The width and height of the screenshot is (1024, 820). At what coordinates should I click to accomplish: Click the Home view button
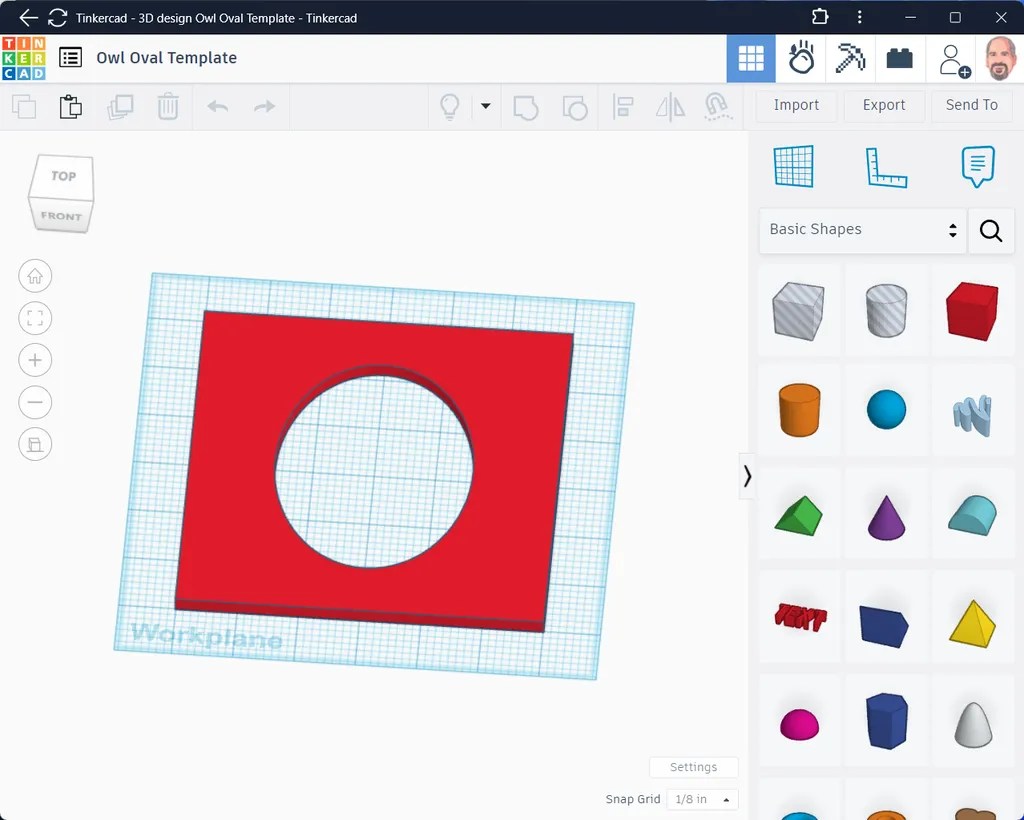pos(35,276)
